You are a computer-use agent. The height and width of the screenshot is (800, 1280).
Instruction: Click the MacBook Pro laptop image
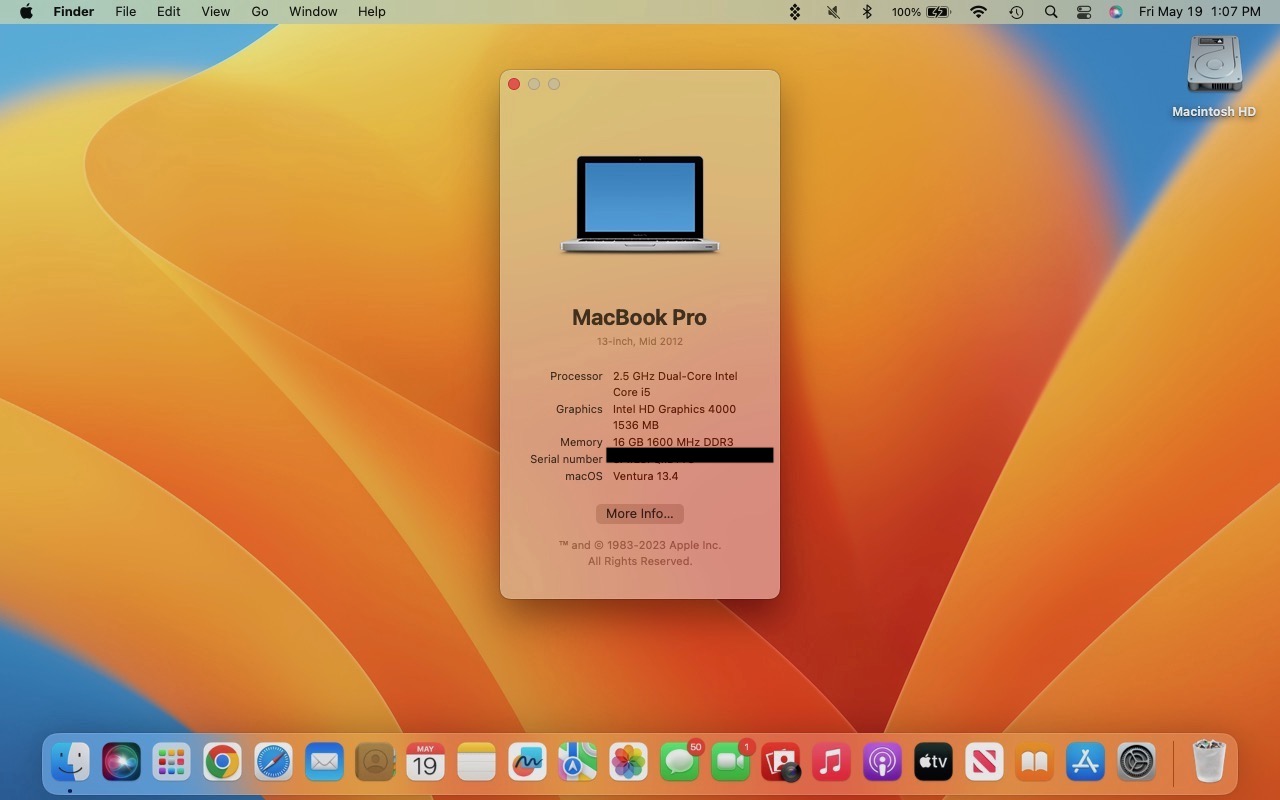click(x=640, y=204)
